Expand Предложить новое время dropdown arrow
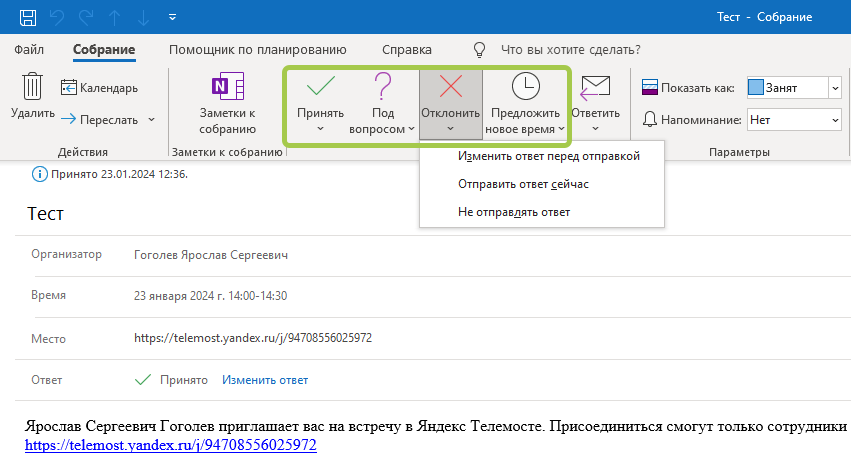Screen dimensions: 851x473 point(561,129)
